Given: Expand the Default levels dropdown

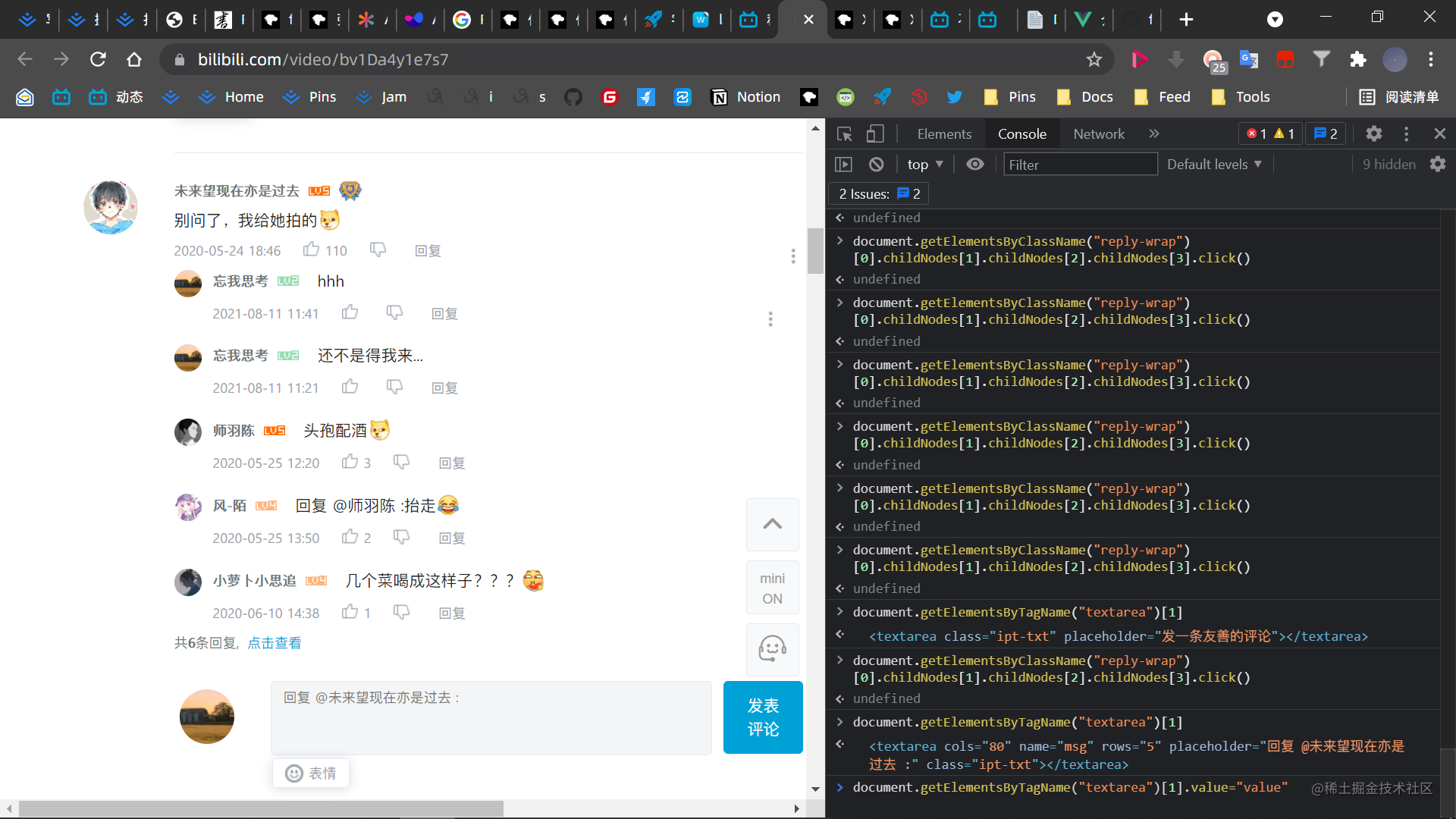Looking at the screenshot, I should 1214,165.
